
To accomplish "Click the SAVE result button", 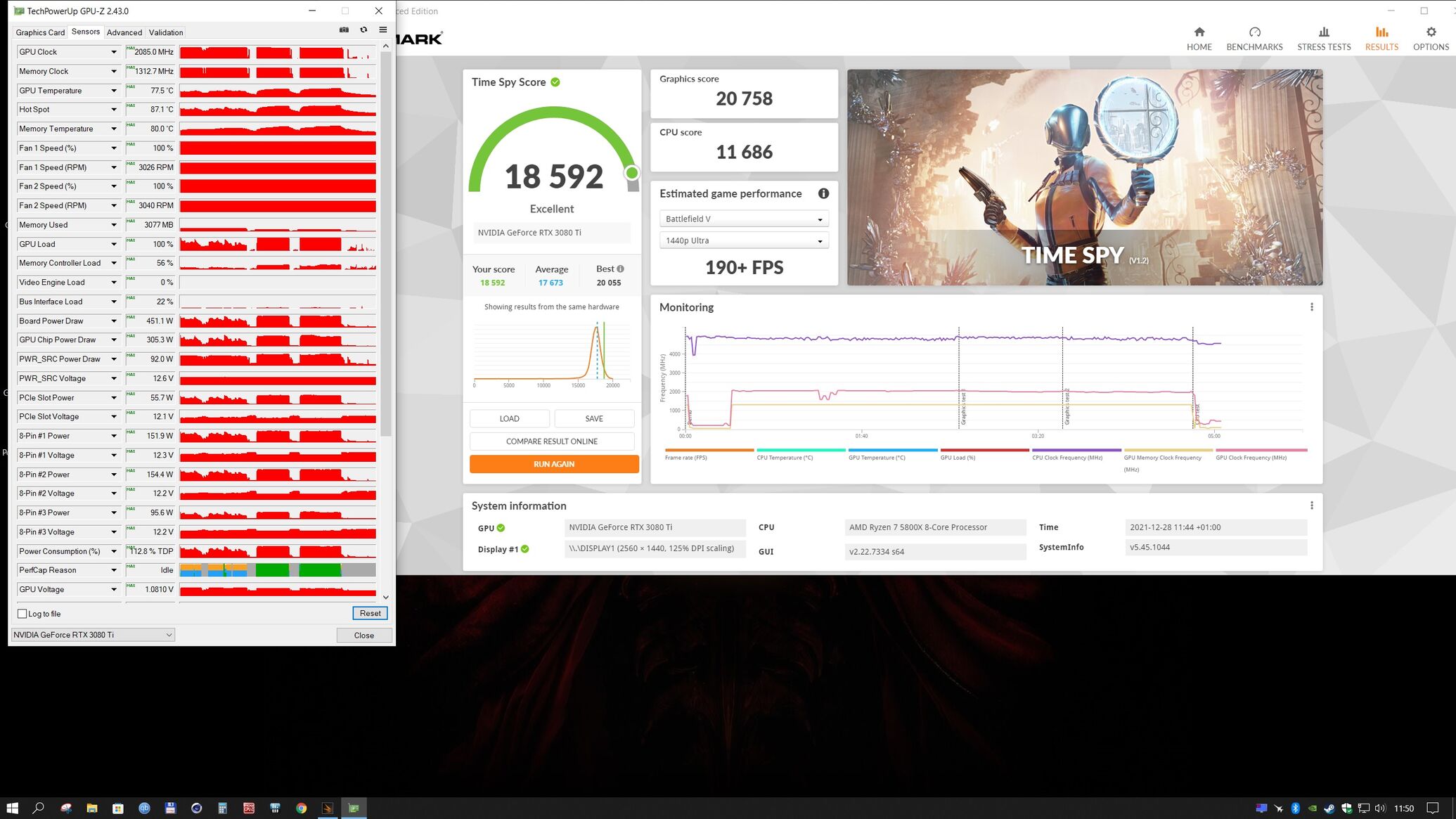I will [594, 418].
